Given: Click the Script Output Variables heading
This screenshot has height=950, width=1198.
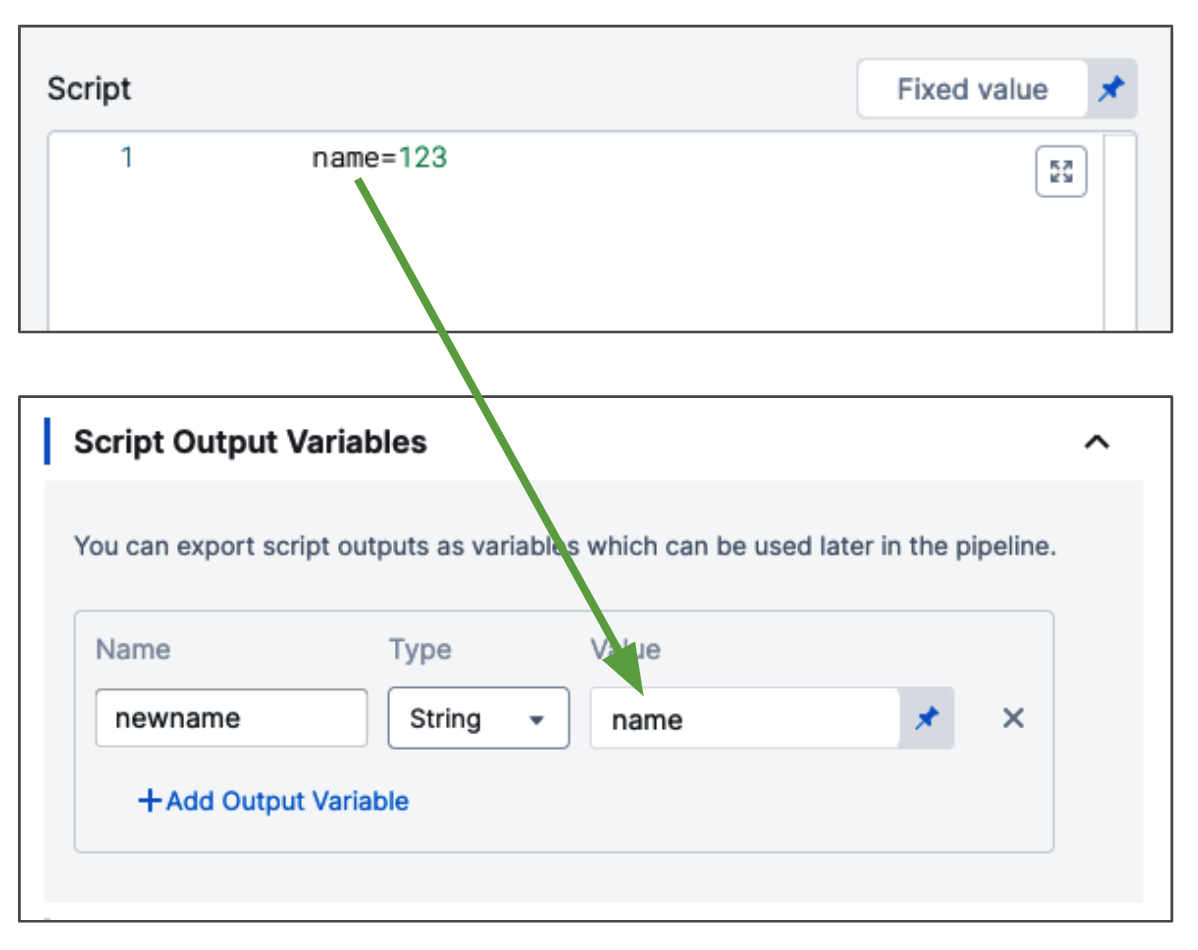Looking at the screenshot, I should [250, 442].
